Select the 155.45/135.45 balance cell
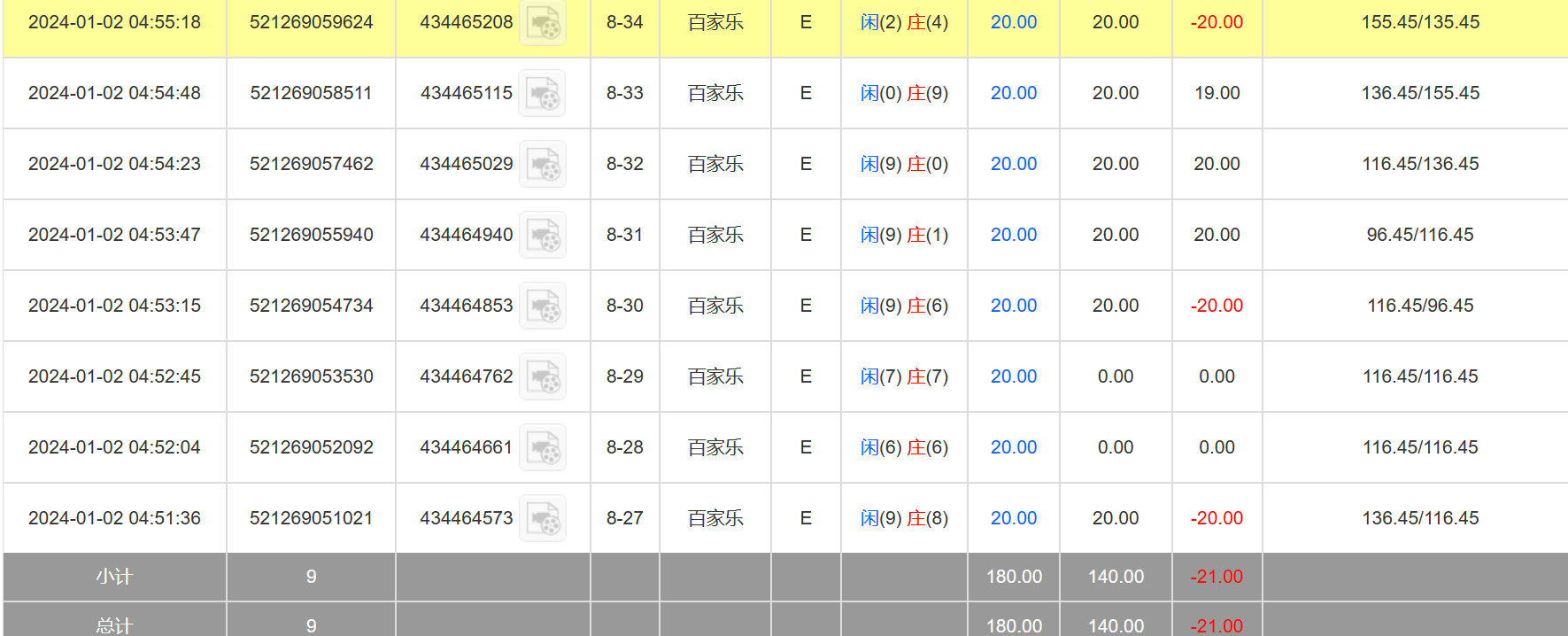Image resolution: width=1568 pixels, height=636 pixels. pyautogui.click(x=1419, y=22)
